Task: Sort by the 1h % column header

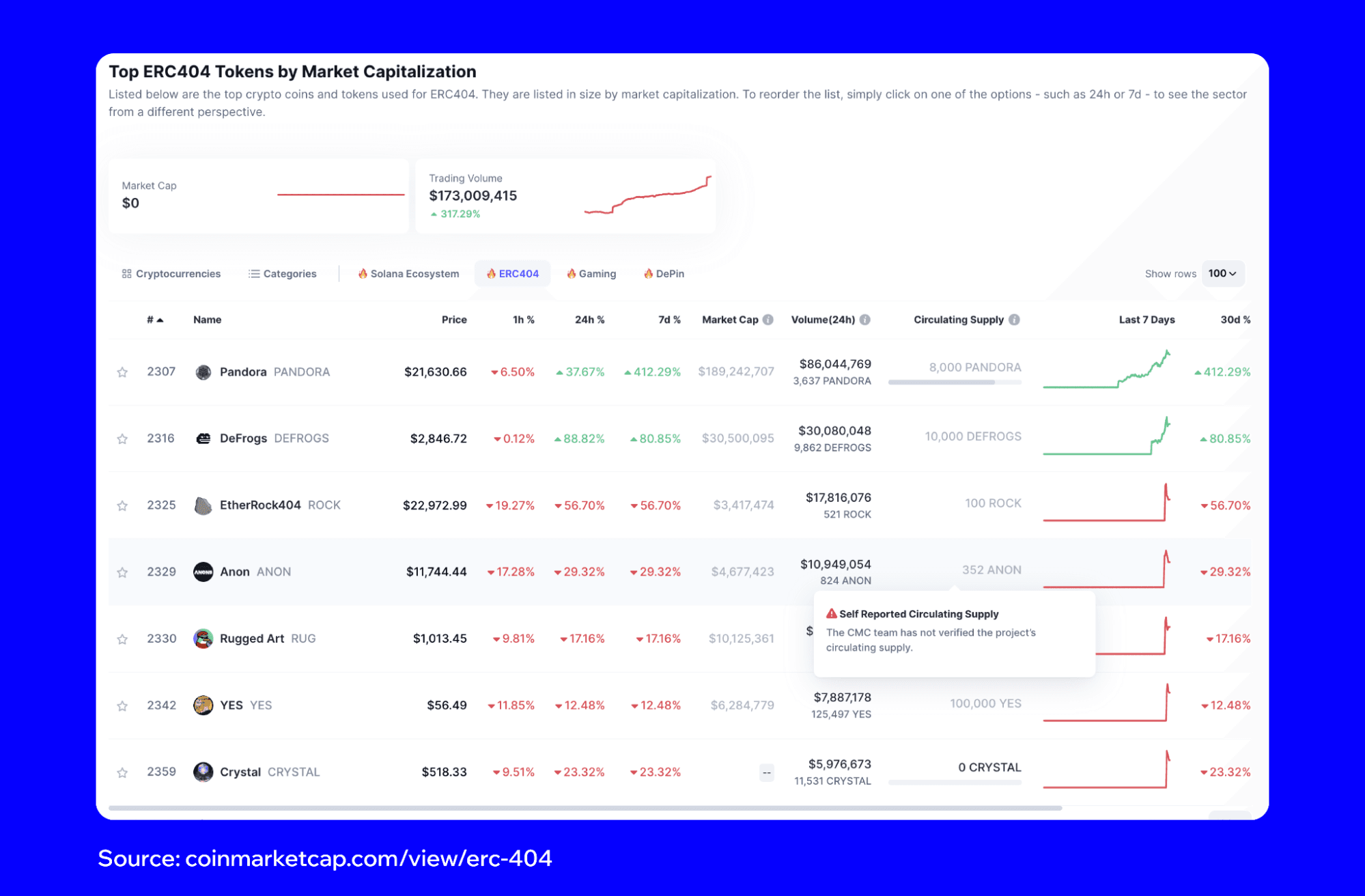Action: pos(524,320)
